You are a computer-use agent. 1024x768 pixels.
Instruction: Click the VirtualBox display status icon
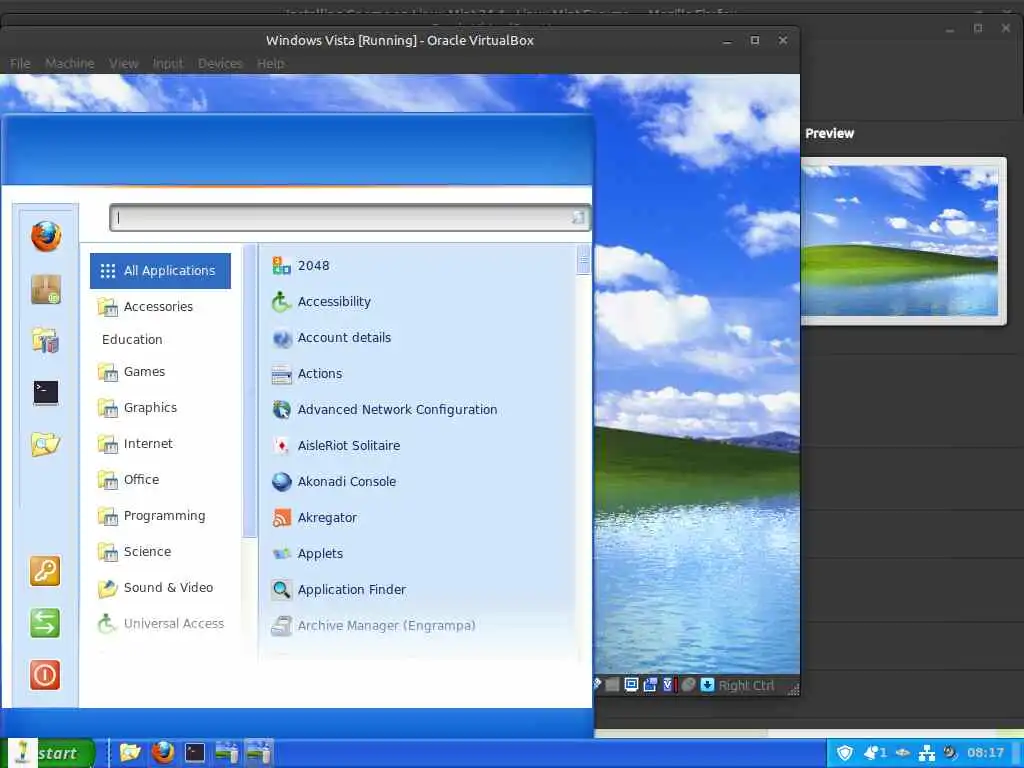(631, 684)
